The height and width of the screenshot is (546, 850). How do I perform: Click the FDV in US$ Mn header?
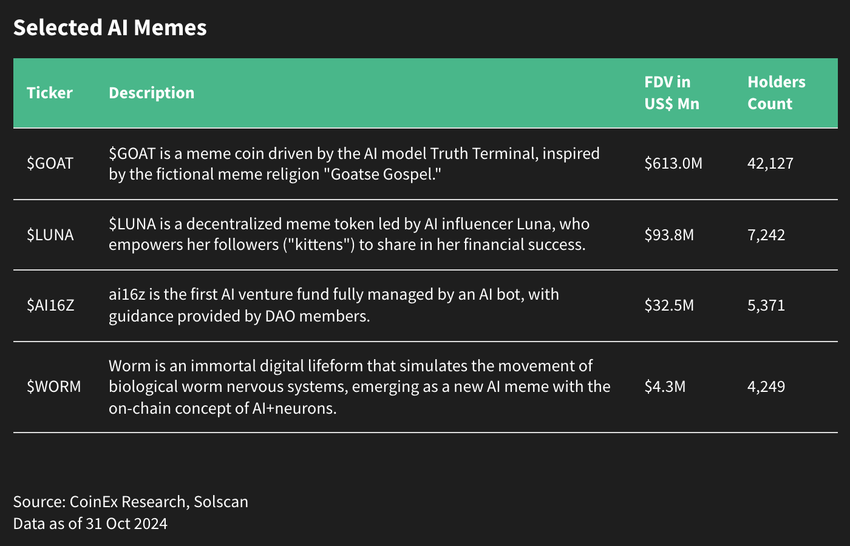[668, 93]
